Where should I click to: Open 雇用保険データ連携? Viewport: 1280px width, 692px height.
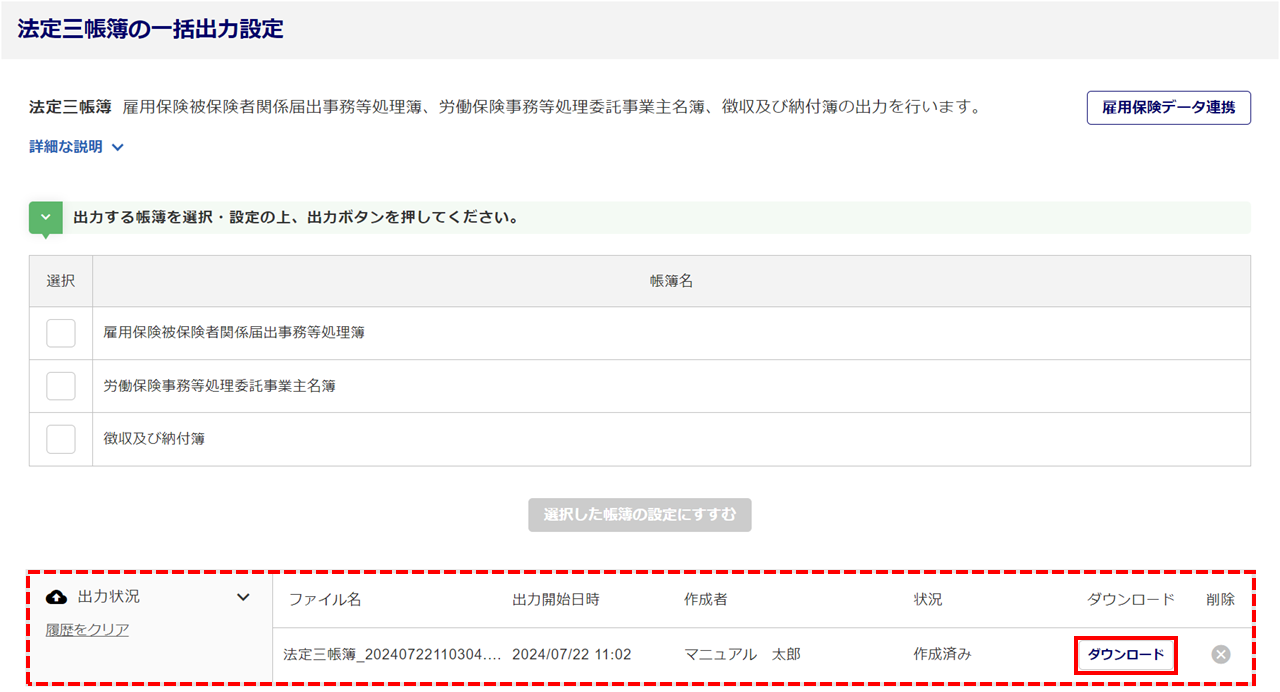(x=1168, y=108)
